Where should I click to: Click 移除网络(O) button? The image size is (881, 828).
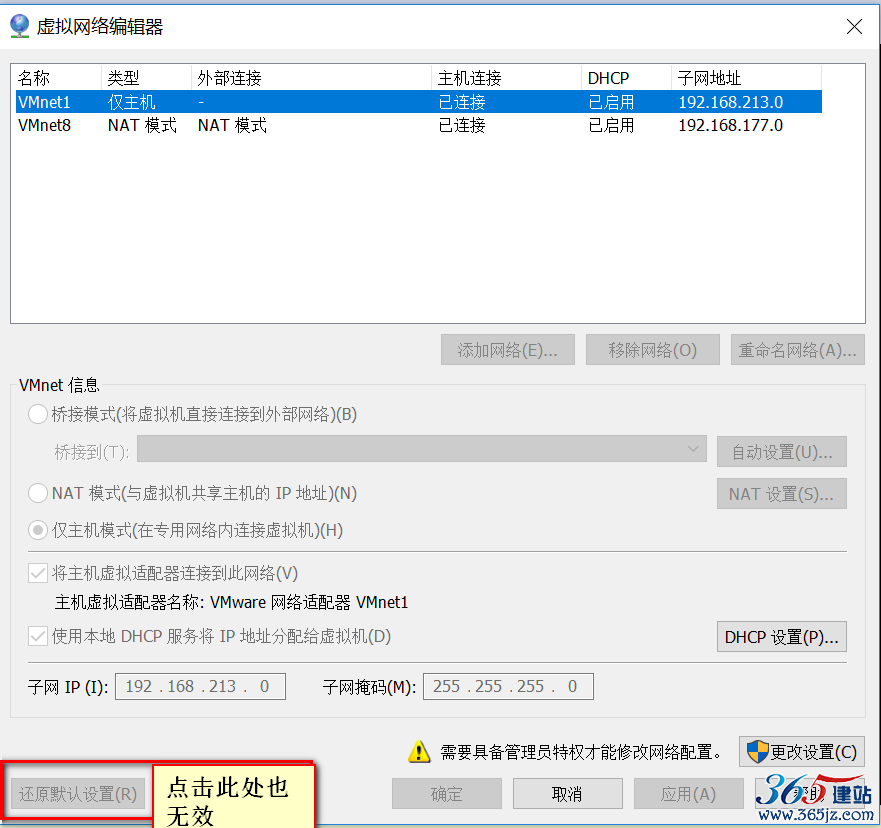pyautogui.click(x=652, y=350)
